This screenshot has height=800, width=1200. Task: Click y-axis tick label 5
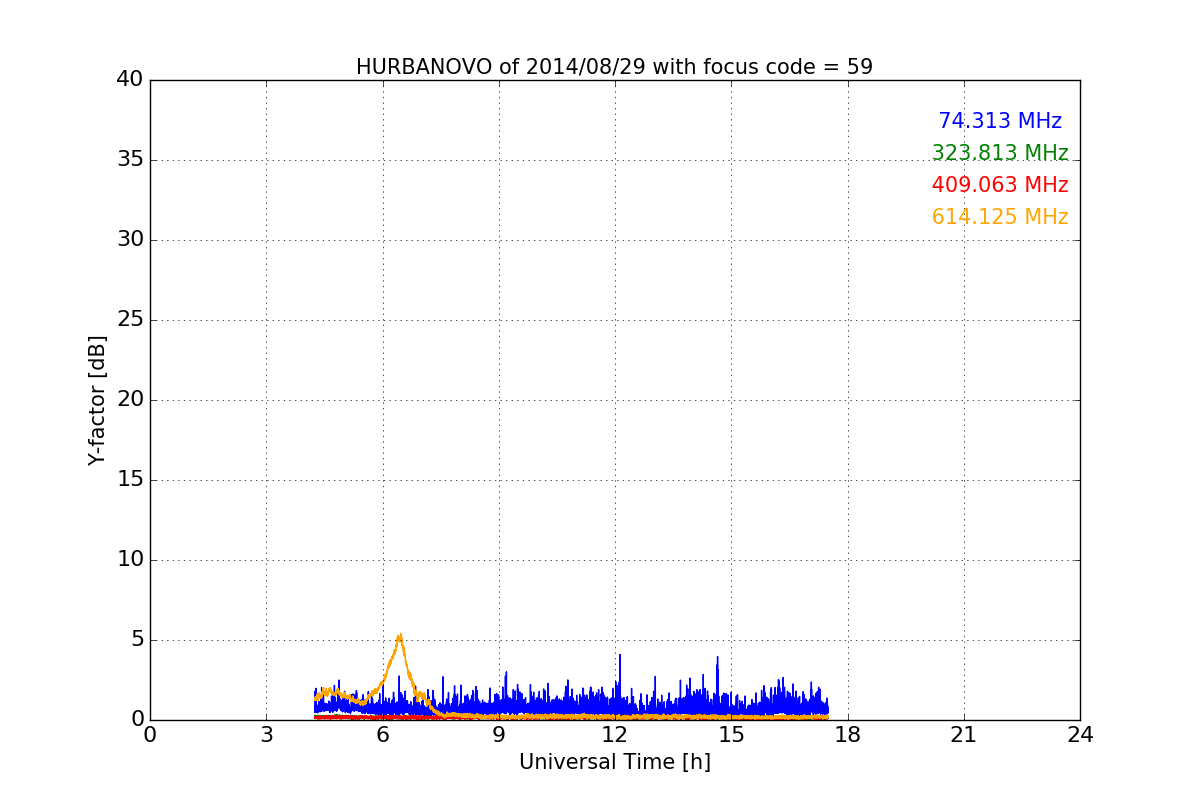[136, 639]
